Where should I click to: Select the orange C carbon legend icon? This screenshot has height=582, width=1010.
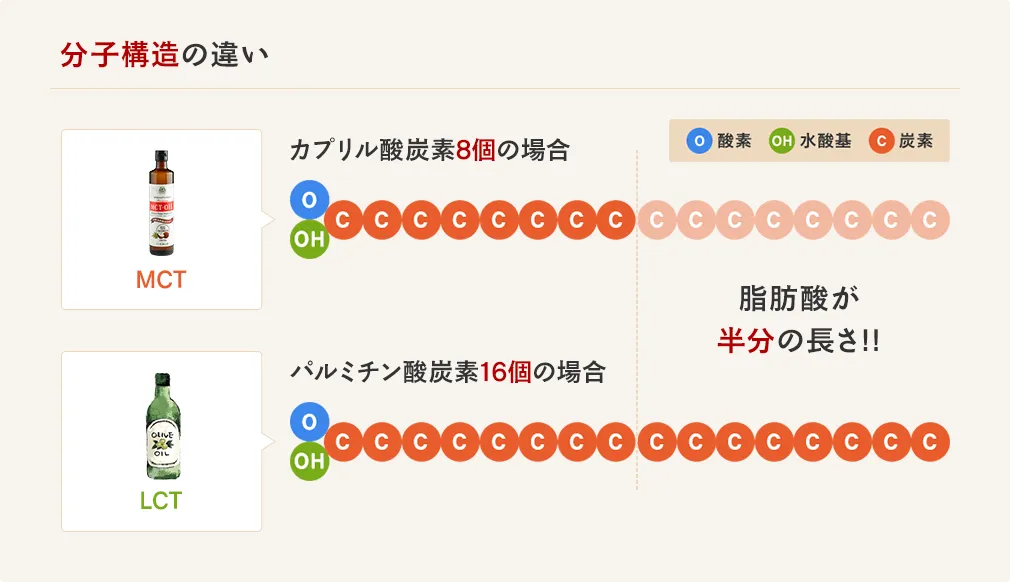tap(881, 141)
